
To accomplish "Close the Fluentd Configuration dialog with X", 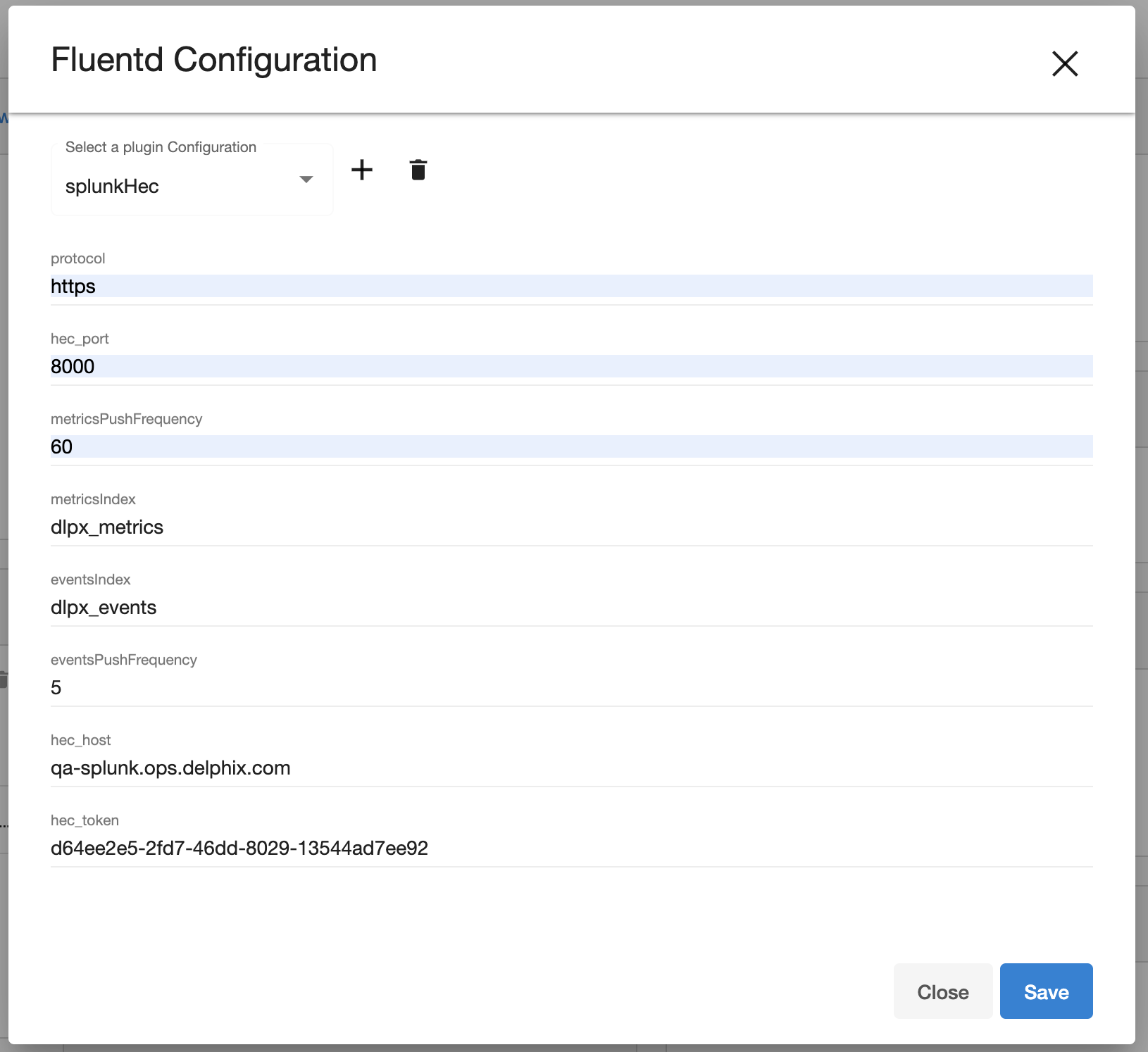I will tap(1064, 63).
